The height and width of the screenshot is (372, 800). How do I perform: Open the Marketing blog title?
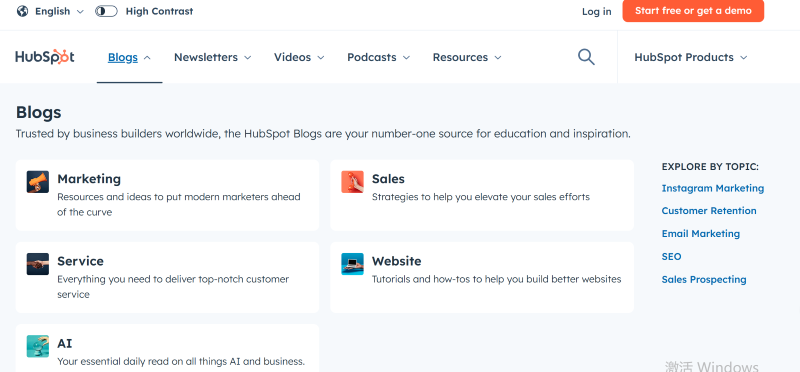tap(89, 179)
